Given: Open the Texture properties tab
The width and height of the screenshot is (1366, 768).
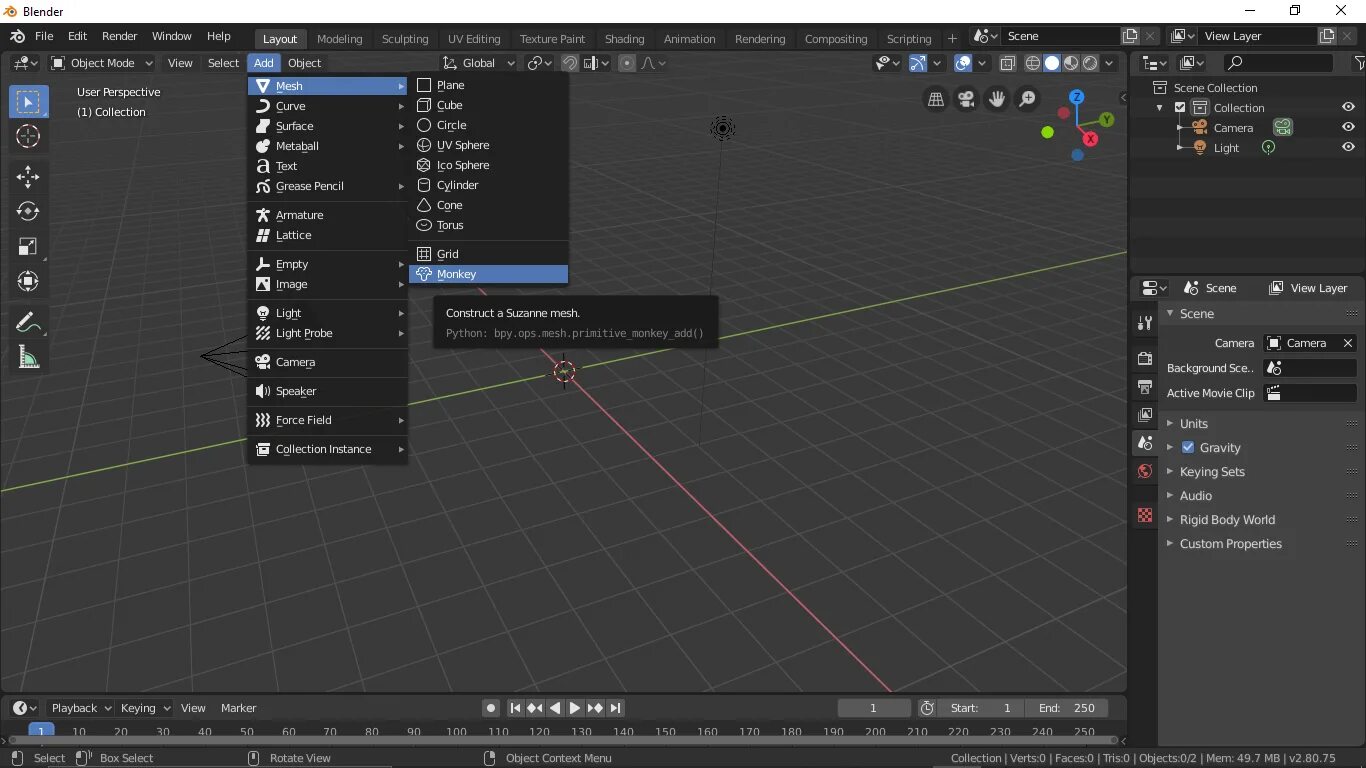Looking at the screenshot, I should click(1145, 516).
